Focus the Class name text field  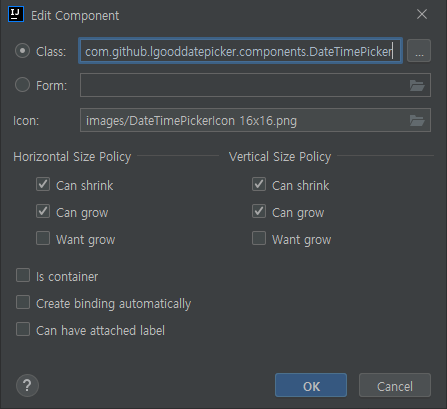[241, 51]
